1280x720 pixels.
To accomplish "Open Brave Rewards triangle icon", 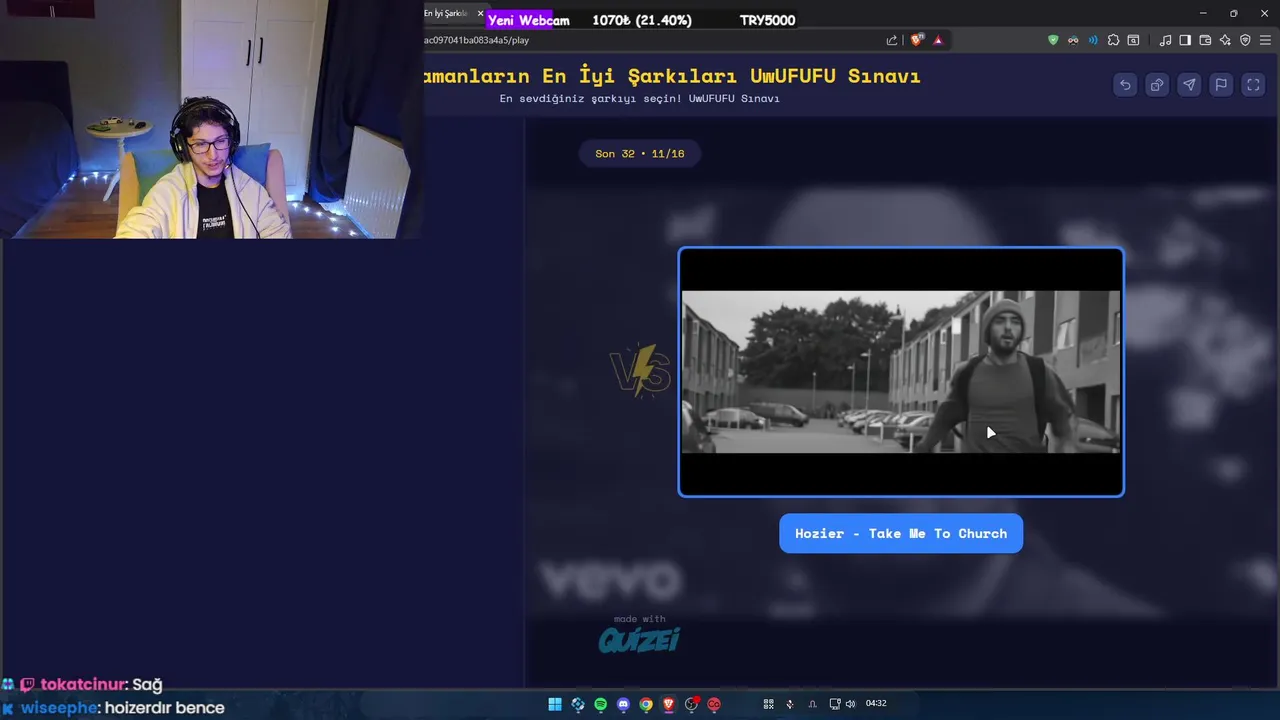I will tap(938, 40).
